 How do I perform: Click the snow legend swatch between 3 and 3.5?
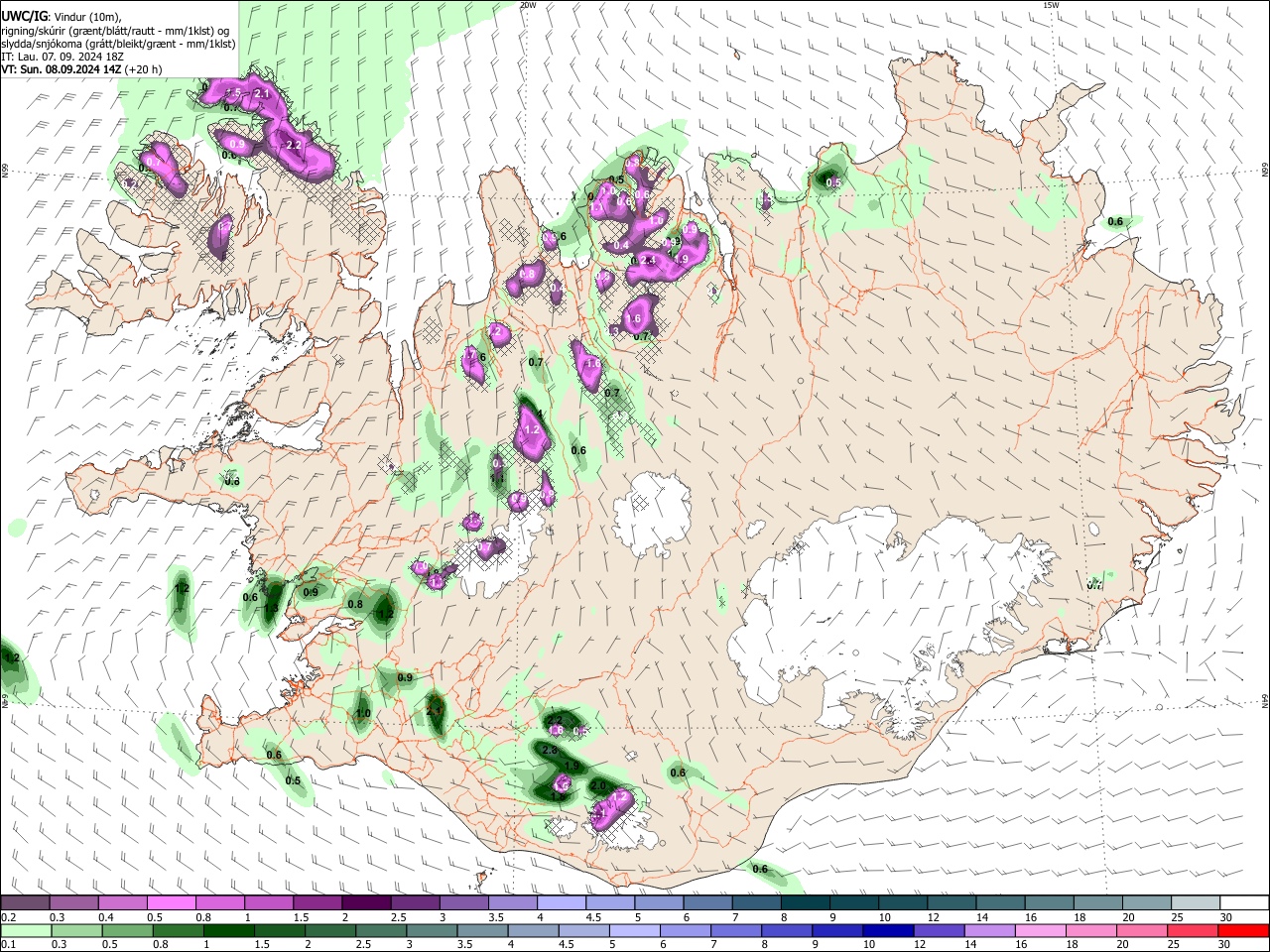pos(463,903)
